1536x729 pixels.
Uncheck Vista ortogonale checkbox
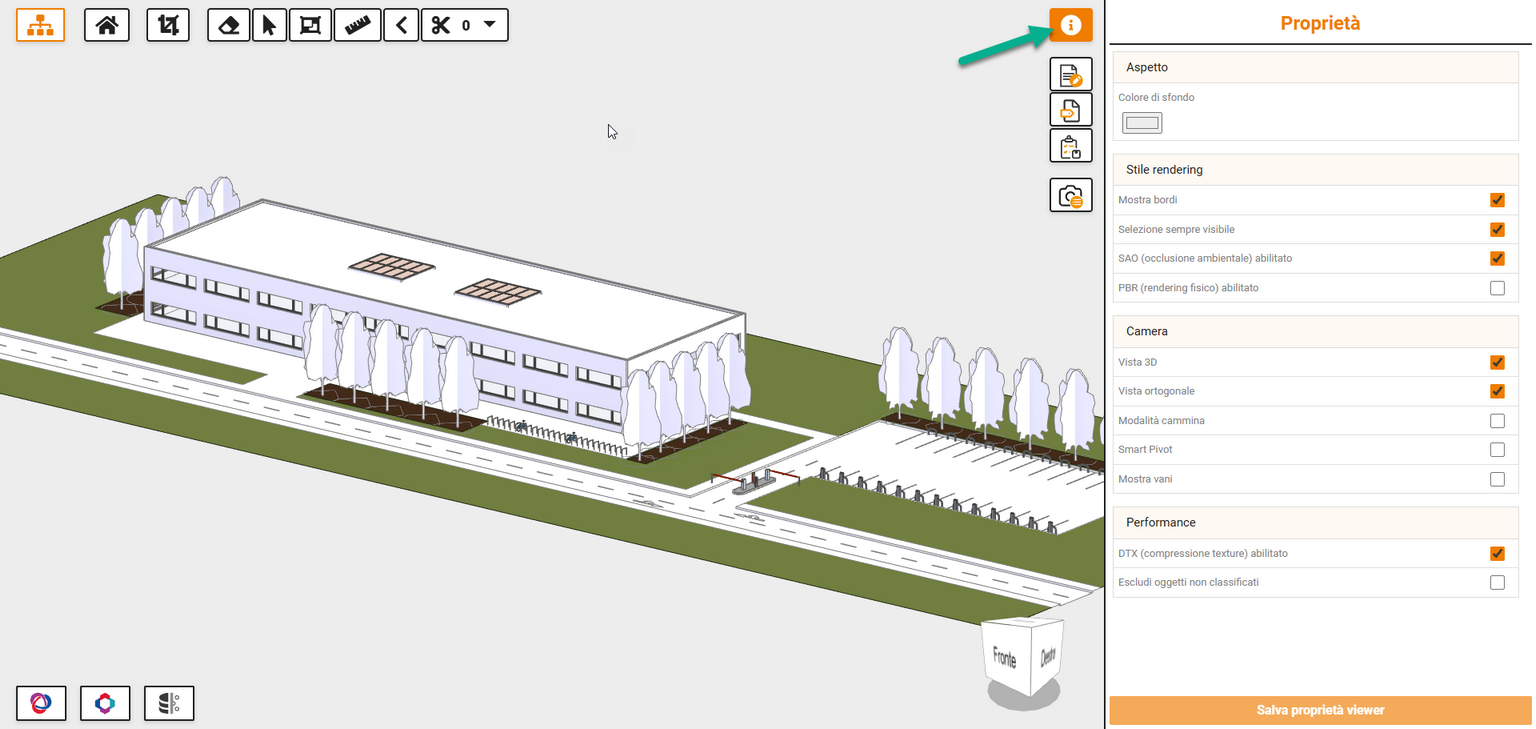click(1497, 391)
